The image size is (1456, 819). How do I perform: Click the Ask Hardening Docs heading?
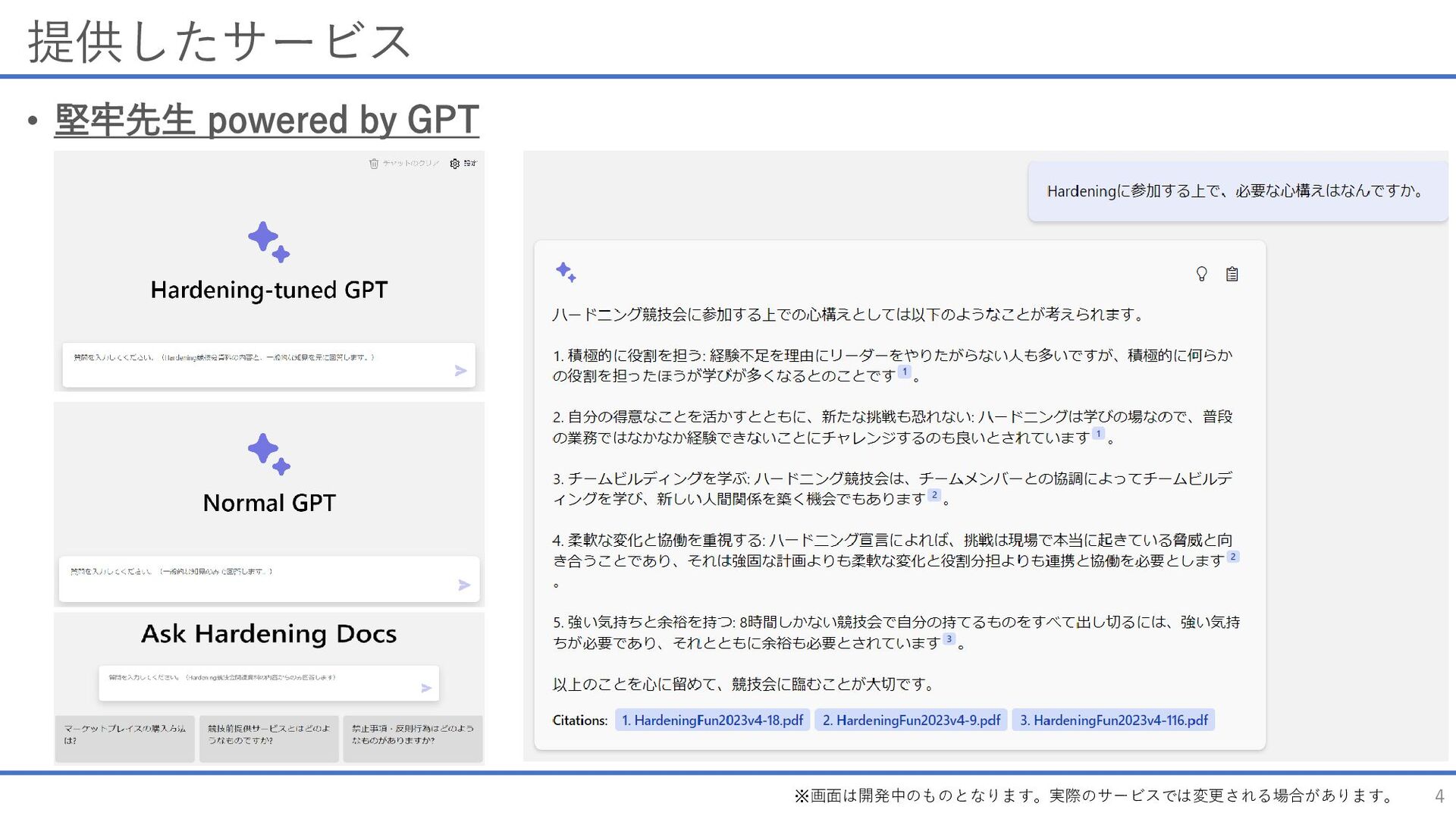click(x=269, y=633)
